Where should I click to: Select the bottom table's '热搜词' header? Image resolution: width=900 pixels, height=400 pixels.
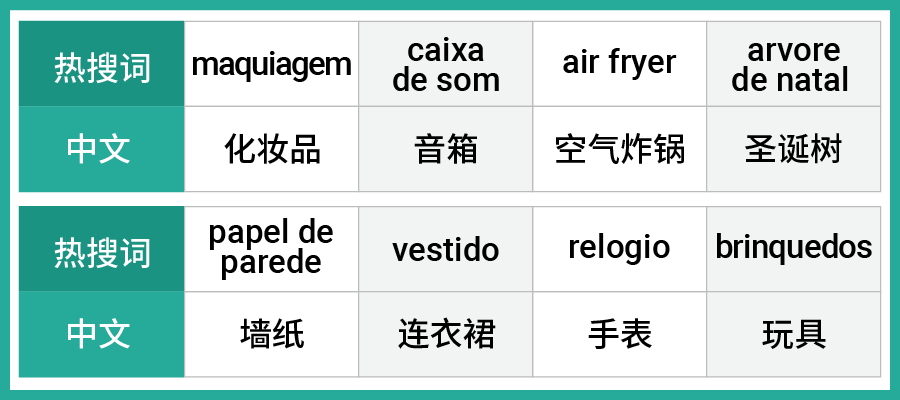click(x=101, y=248)
